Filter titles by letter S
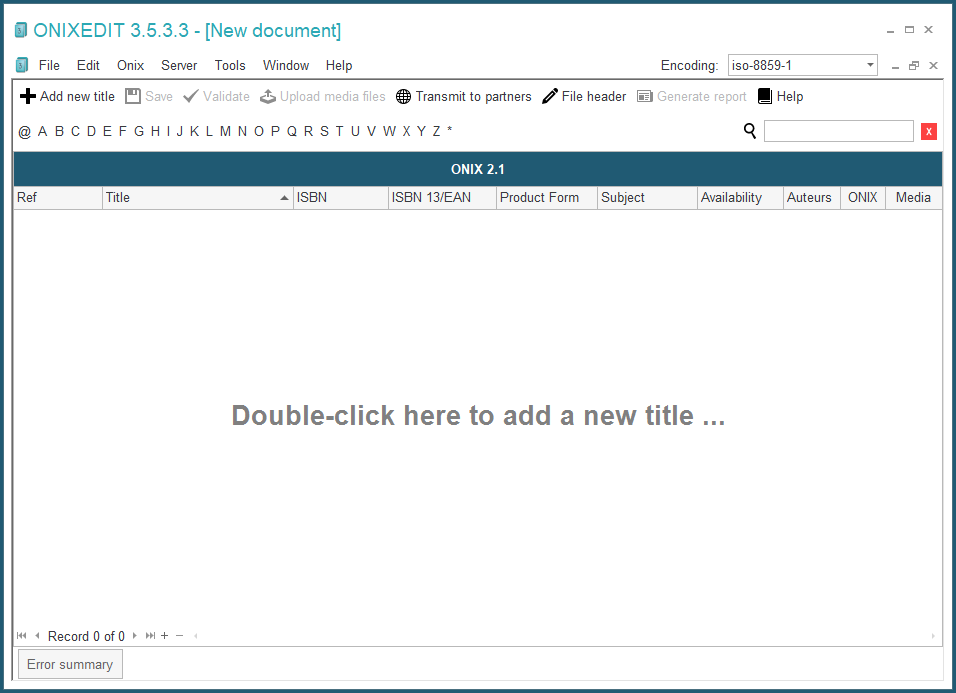The width and height of the screenshot is (956, 693). pyautogui.click(x=324, y=131)
